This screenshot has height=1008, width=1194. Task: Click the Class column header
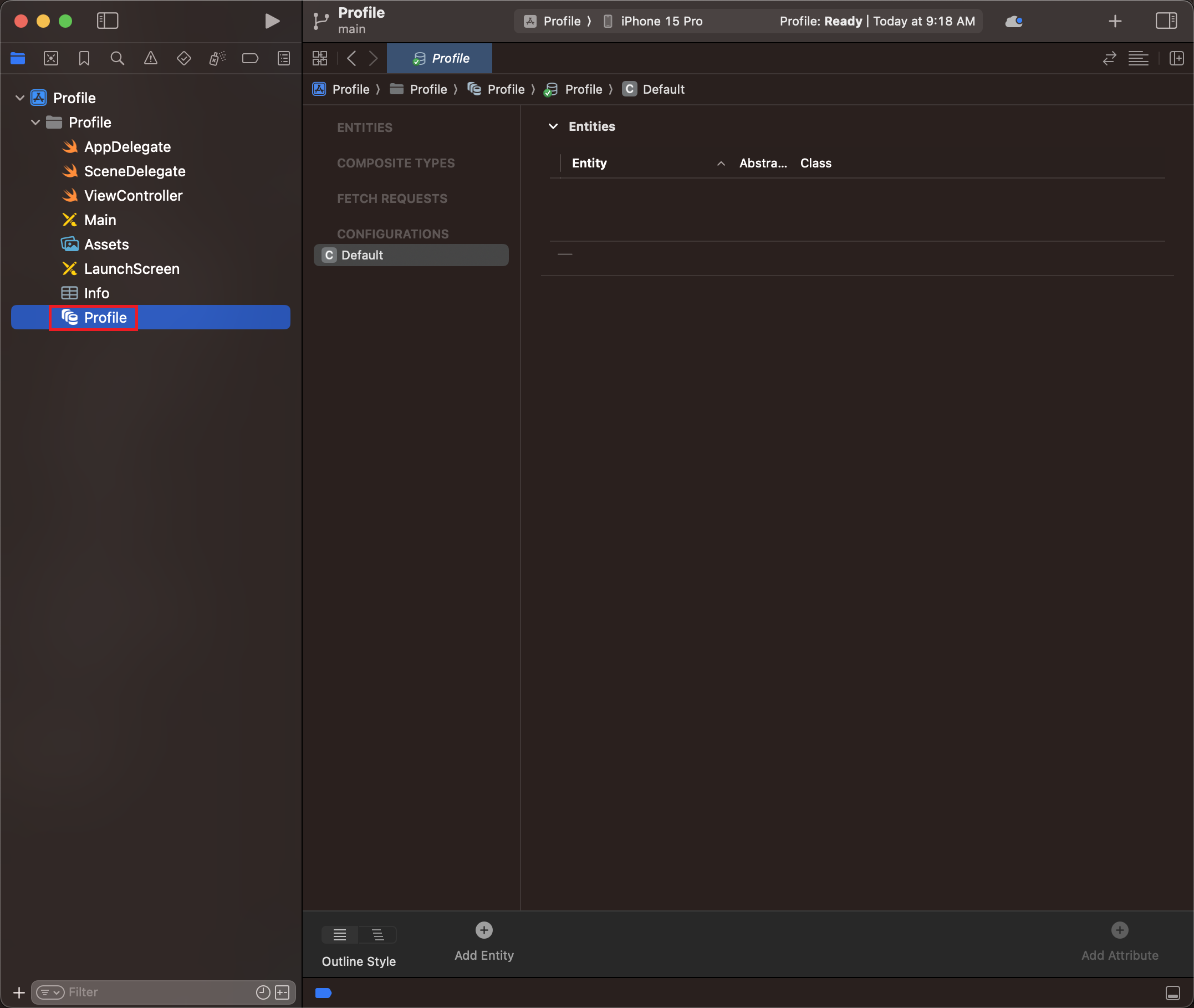pos(816,164)
